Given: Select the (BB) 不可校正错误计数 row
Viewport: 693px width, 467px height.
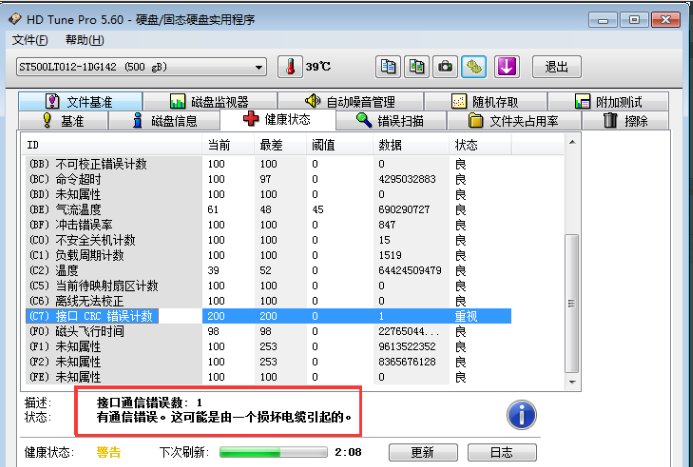Looking at the screenshot, I should (268, 164).
